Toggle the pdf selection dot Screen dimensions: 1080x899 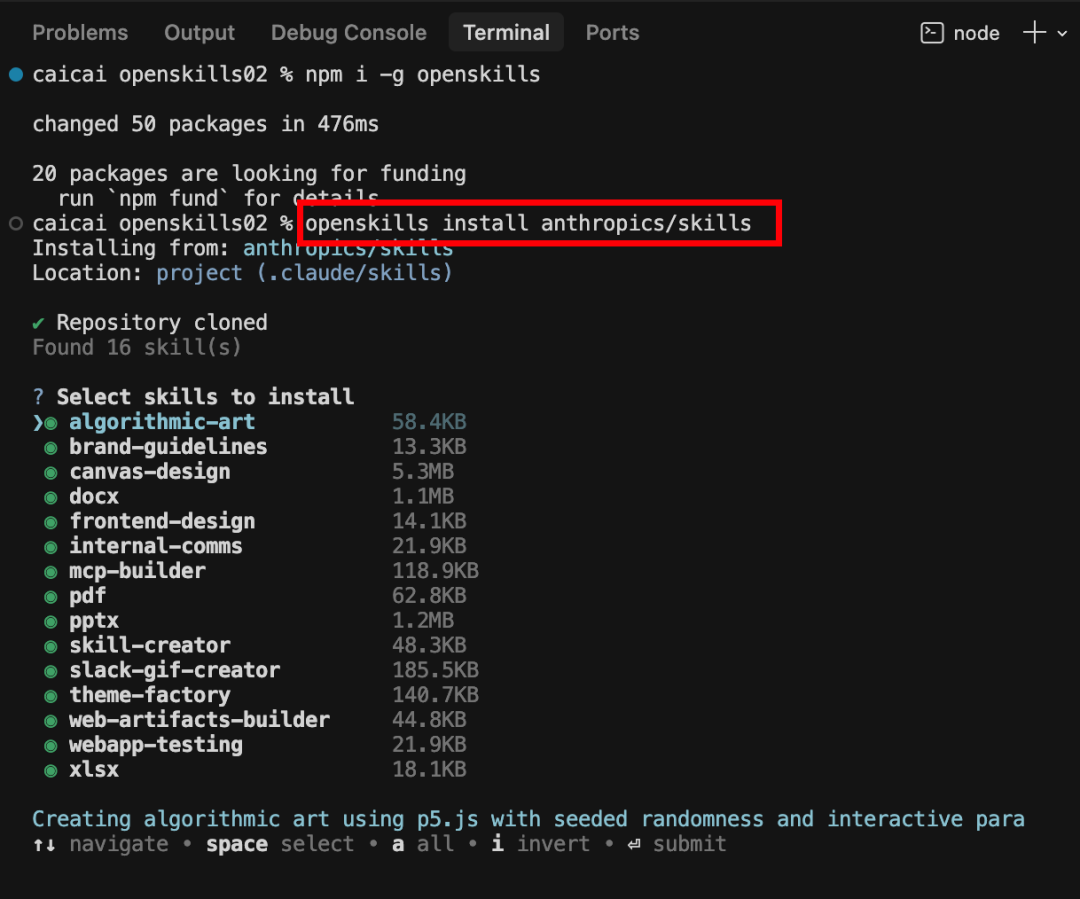[51, 597]
